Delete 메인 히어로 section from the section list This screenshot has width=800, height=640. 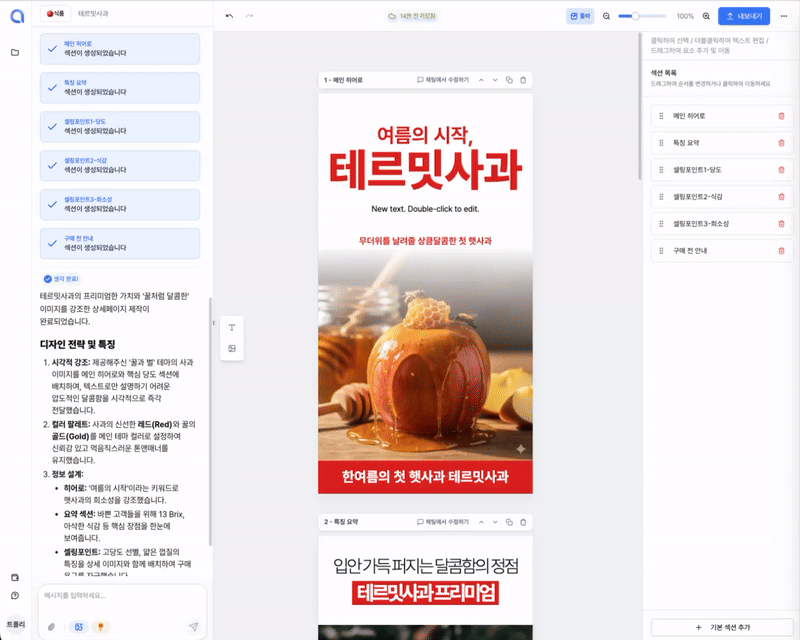(781, 116)
